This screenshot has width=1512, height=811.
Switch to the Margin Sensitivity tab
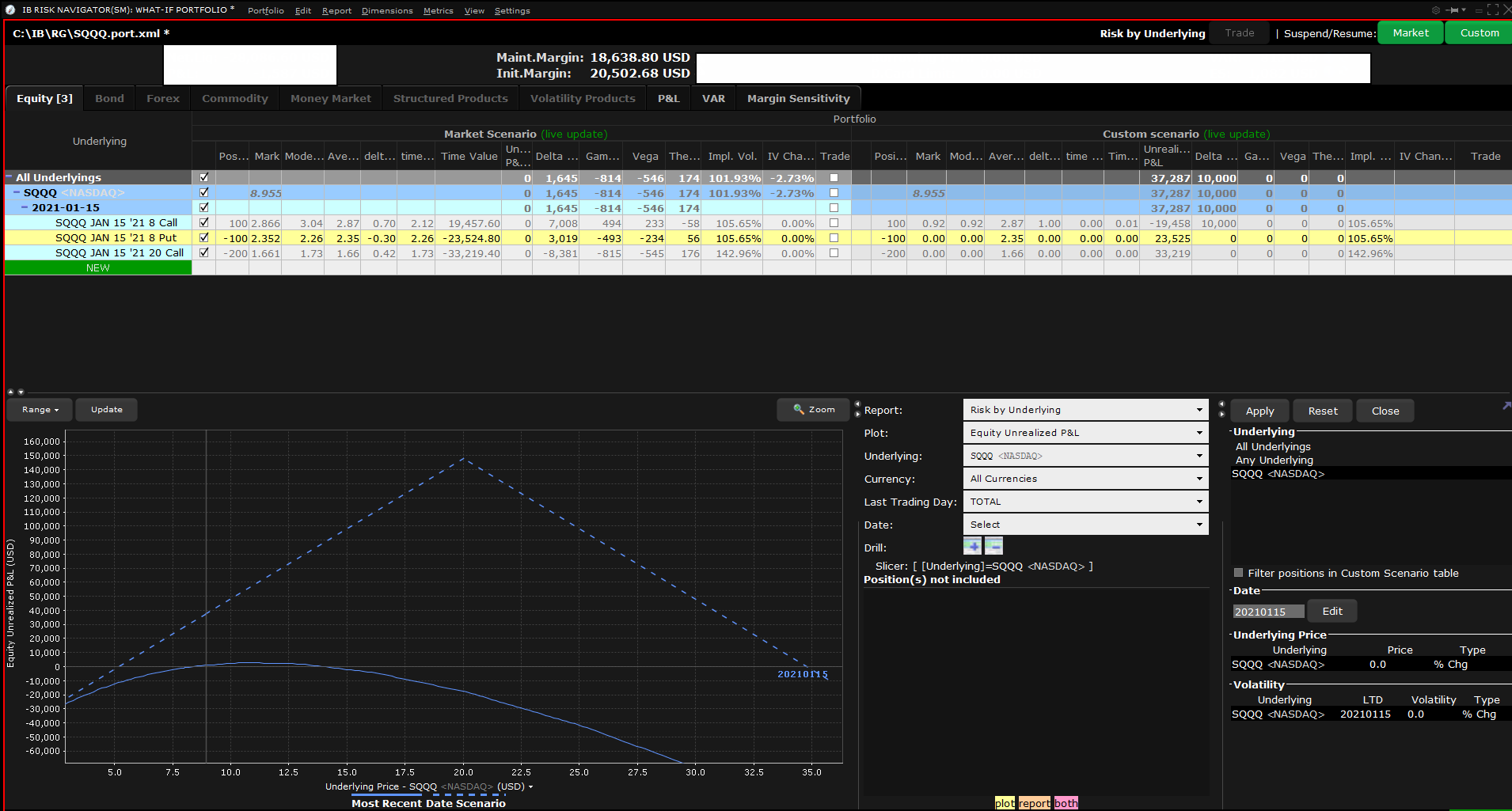tap(798, 99)
